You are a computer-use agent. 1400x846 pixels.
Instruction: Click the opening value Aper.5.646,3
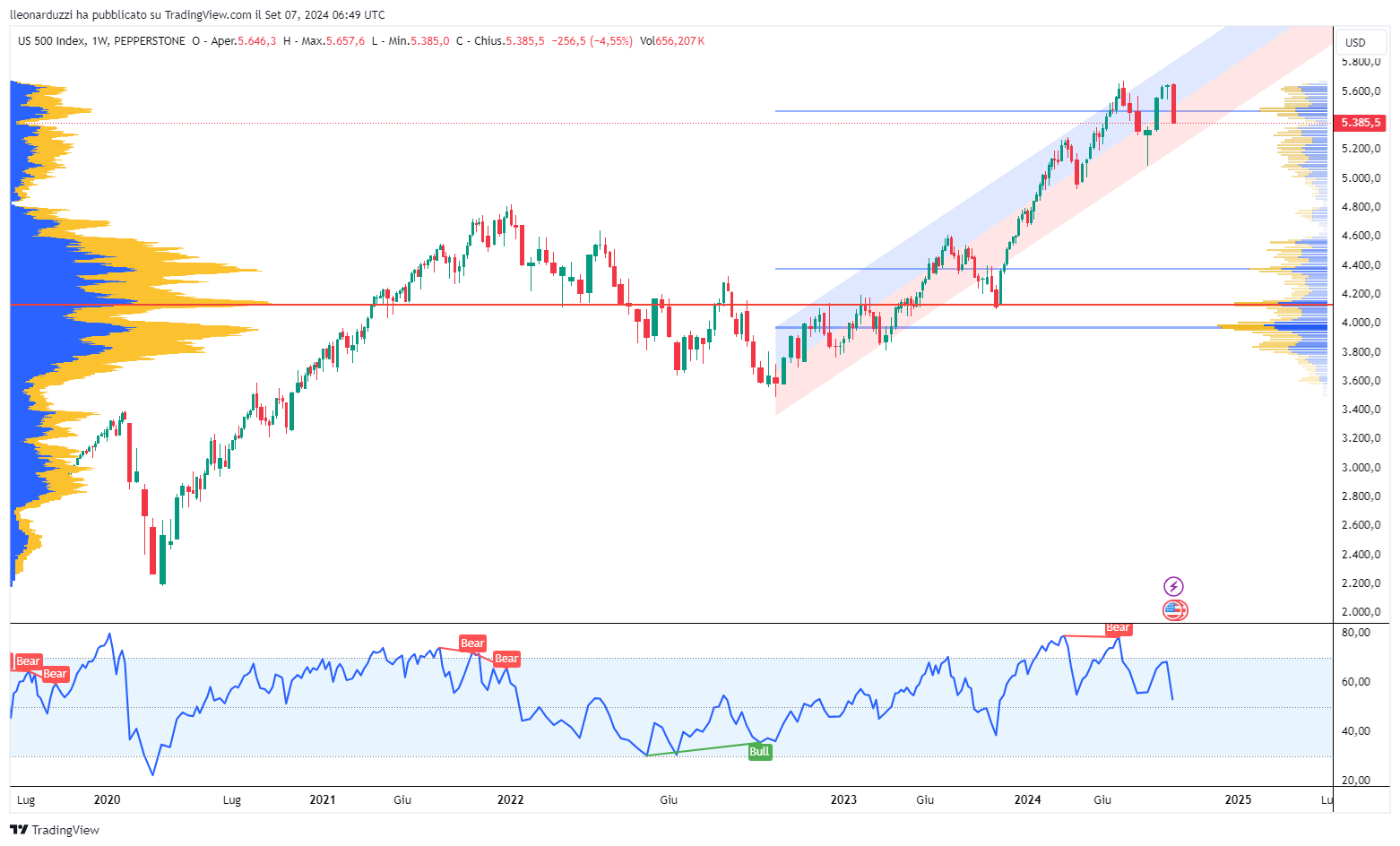point(243,41)
